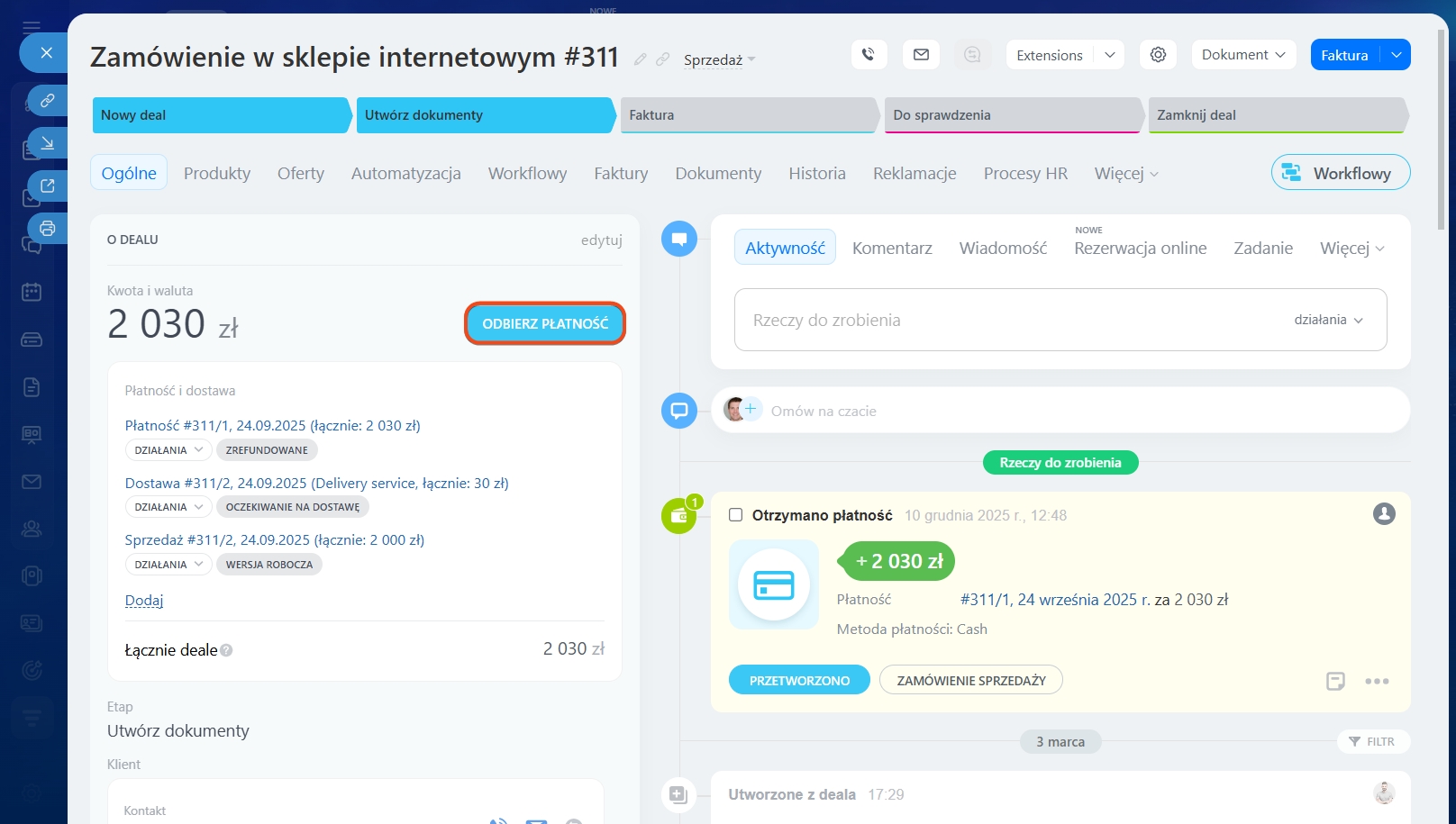This screenshot has width=1456, height=824.
Task: Click the phone call icon in header
Action: 868,55
